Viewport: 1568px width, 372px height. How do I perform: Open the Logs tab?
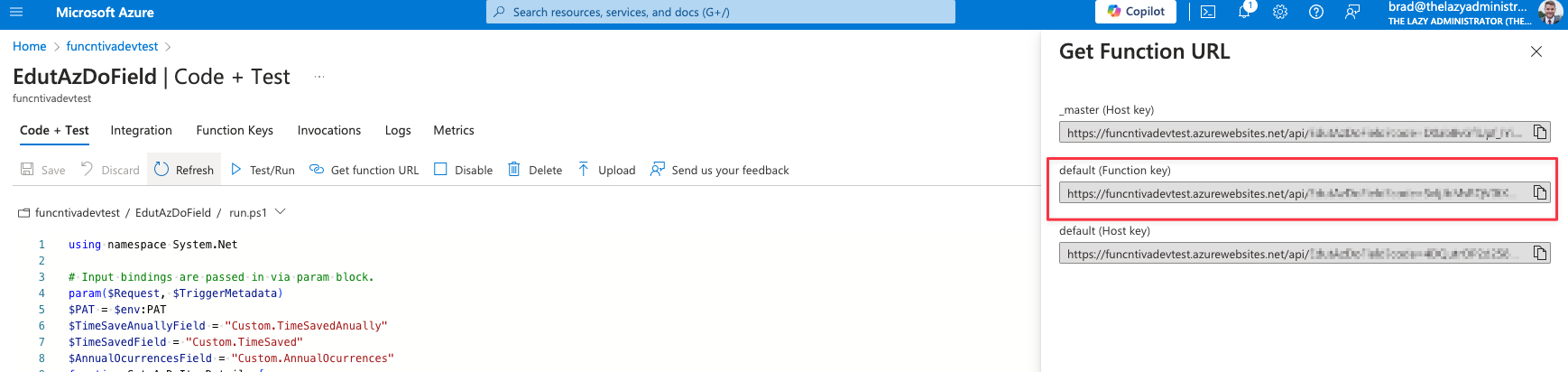(398, 130)
